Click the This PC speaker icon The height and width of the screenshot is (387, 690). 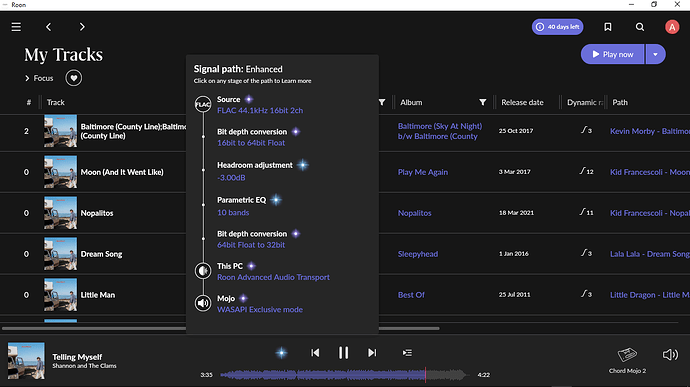[x=203, y=271]
